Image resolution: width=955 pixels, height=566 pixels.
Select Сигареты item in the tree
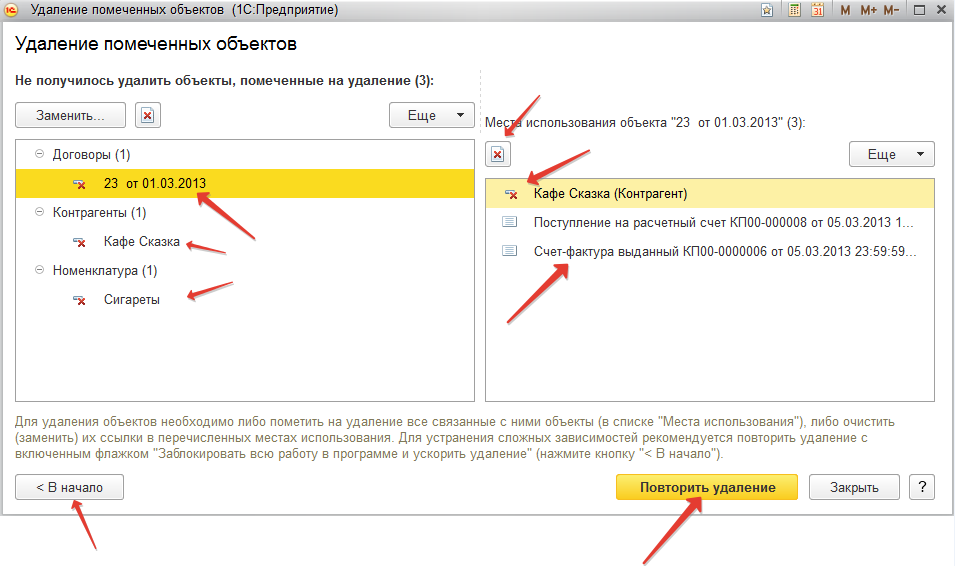click(x=131, y=299)
